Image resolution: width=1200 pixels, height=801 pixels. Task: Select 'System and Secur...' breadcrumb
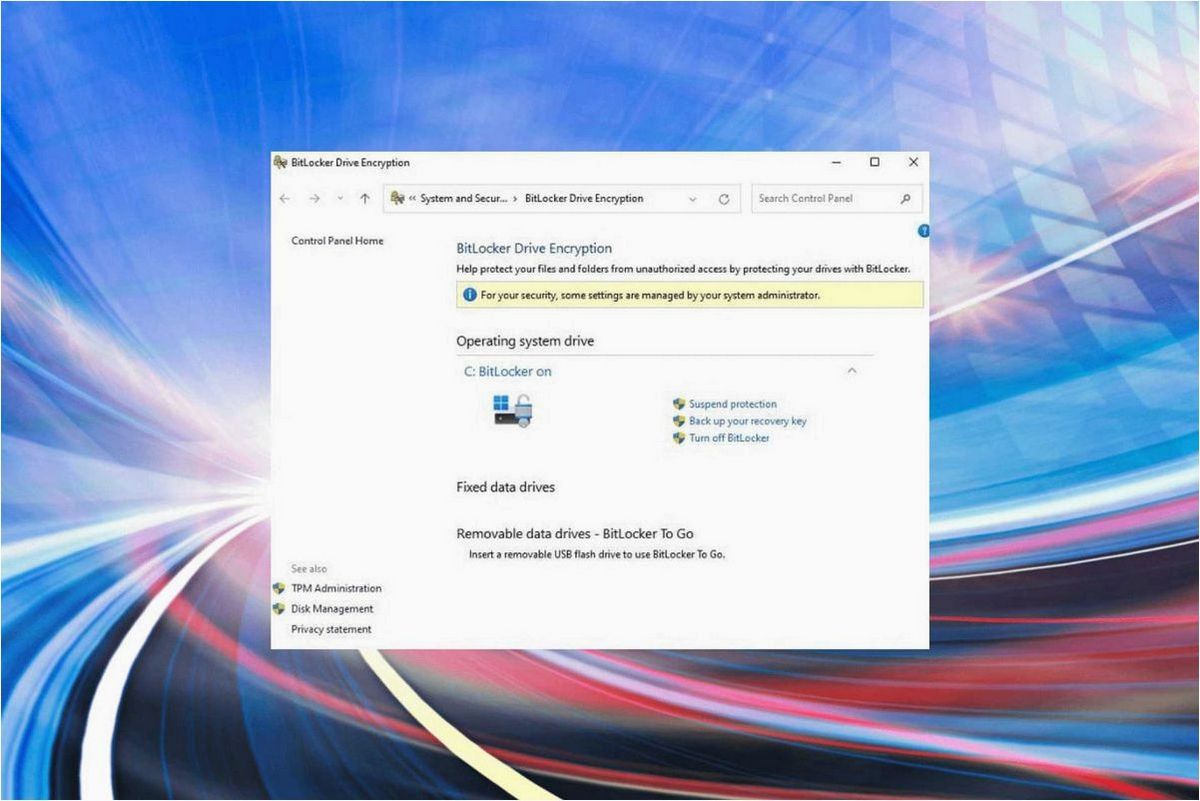click(x=464, y=198)
